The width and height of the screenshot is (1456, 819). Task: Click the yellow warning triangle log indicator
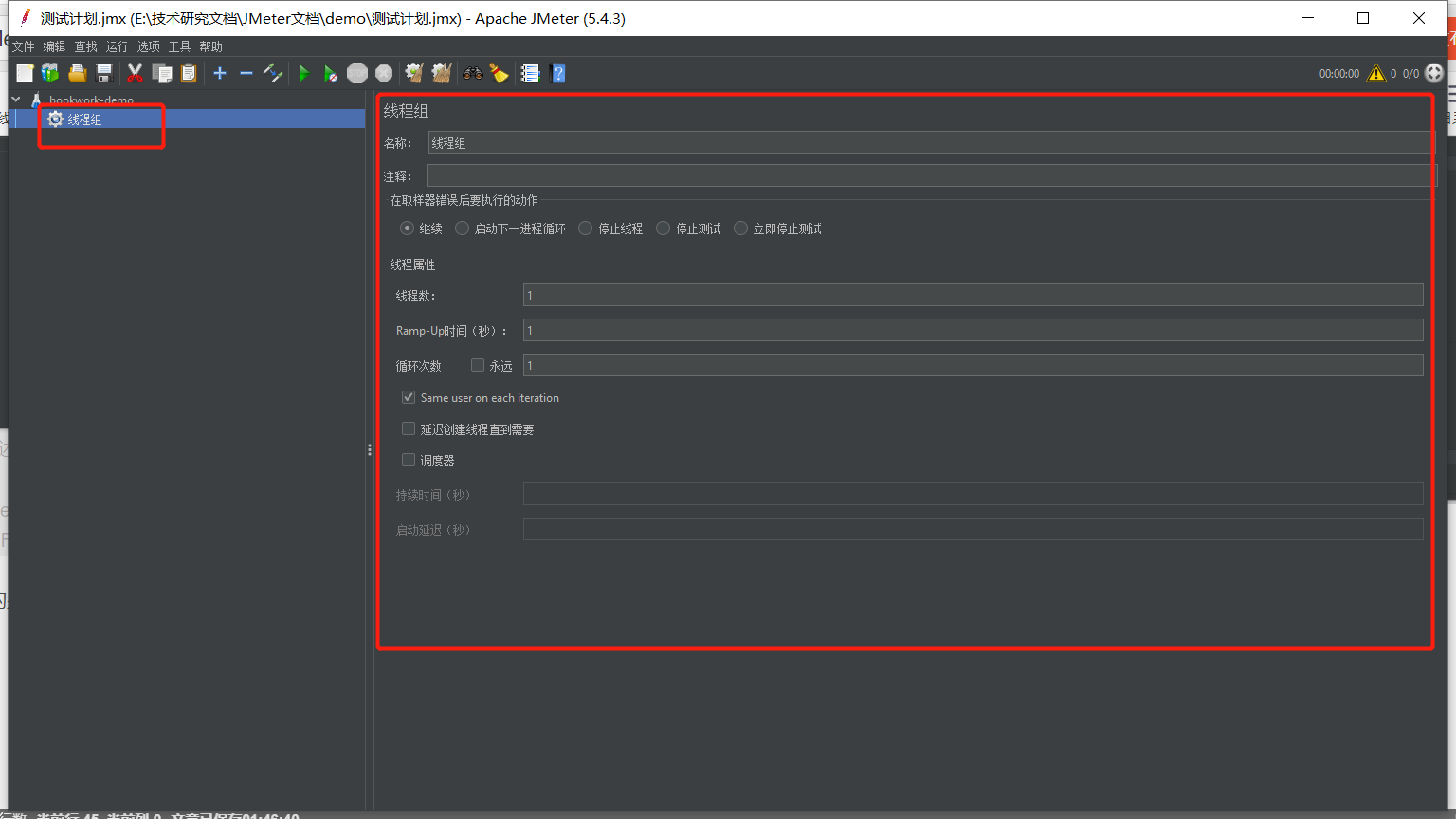pos(1376,73)
